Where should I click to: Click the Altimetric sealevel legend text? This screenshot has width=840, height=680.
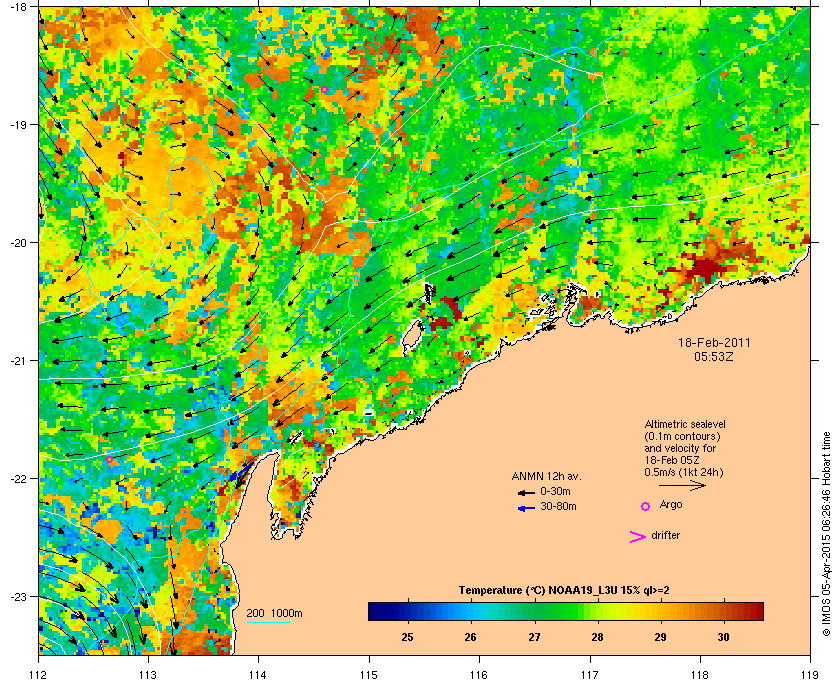684,449
